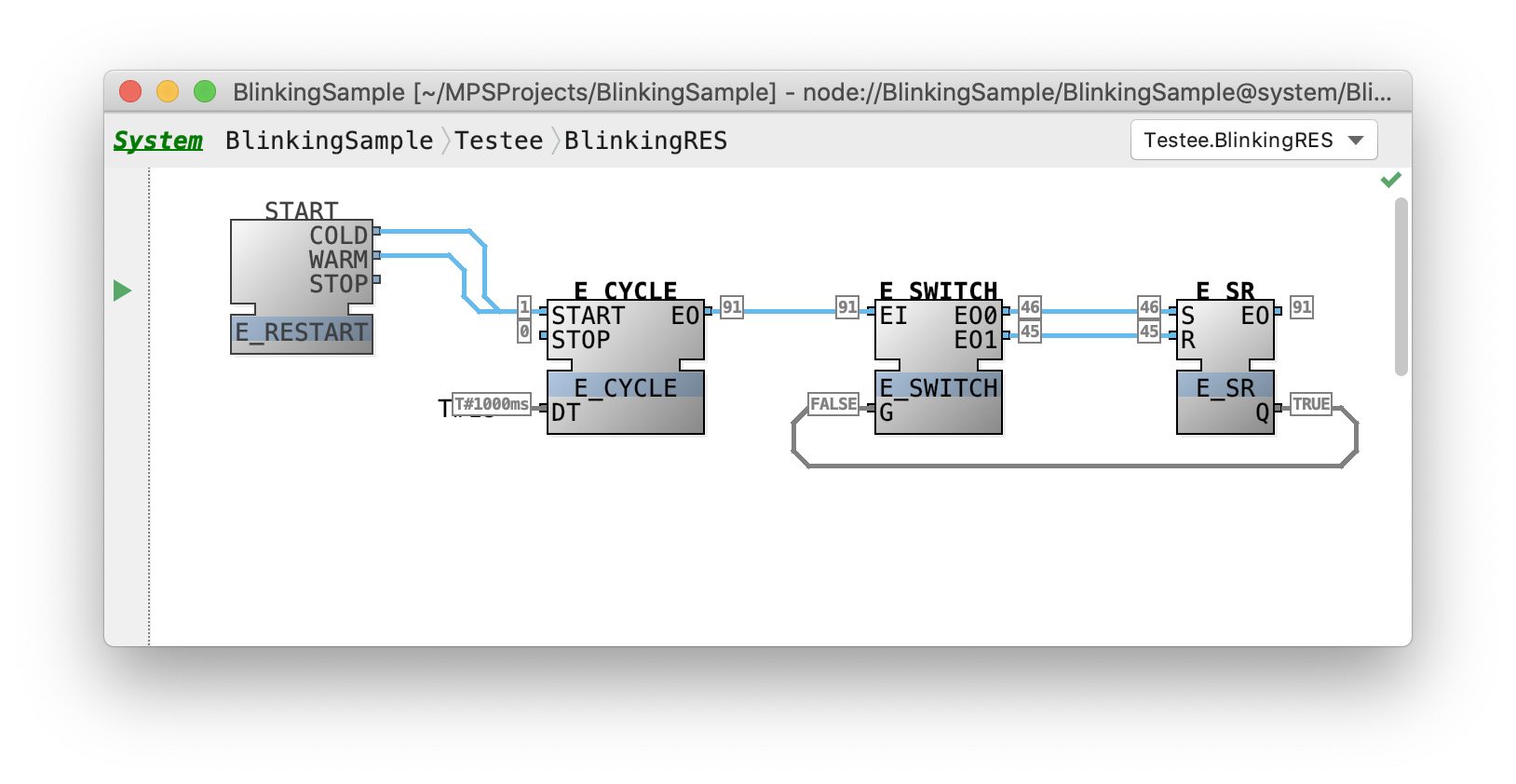Click the vertical scrollbar thumb

pos(1401,286)
